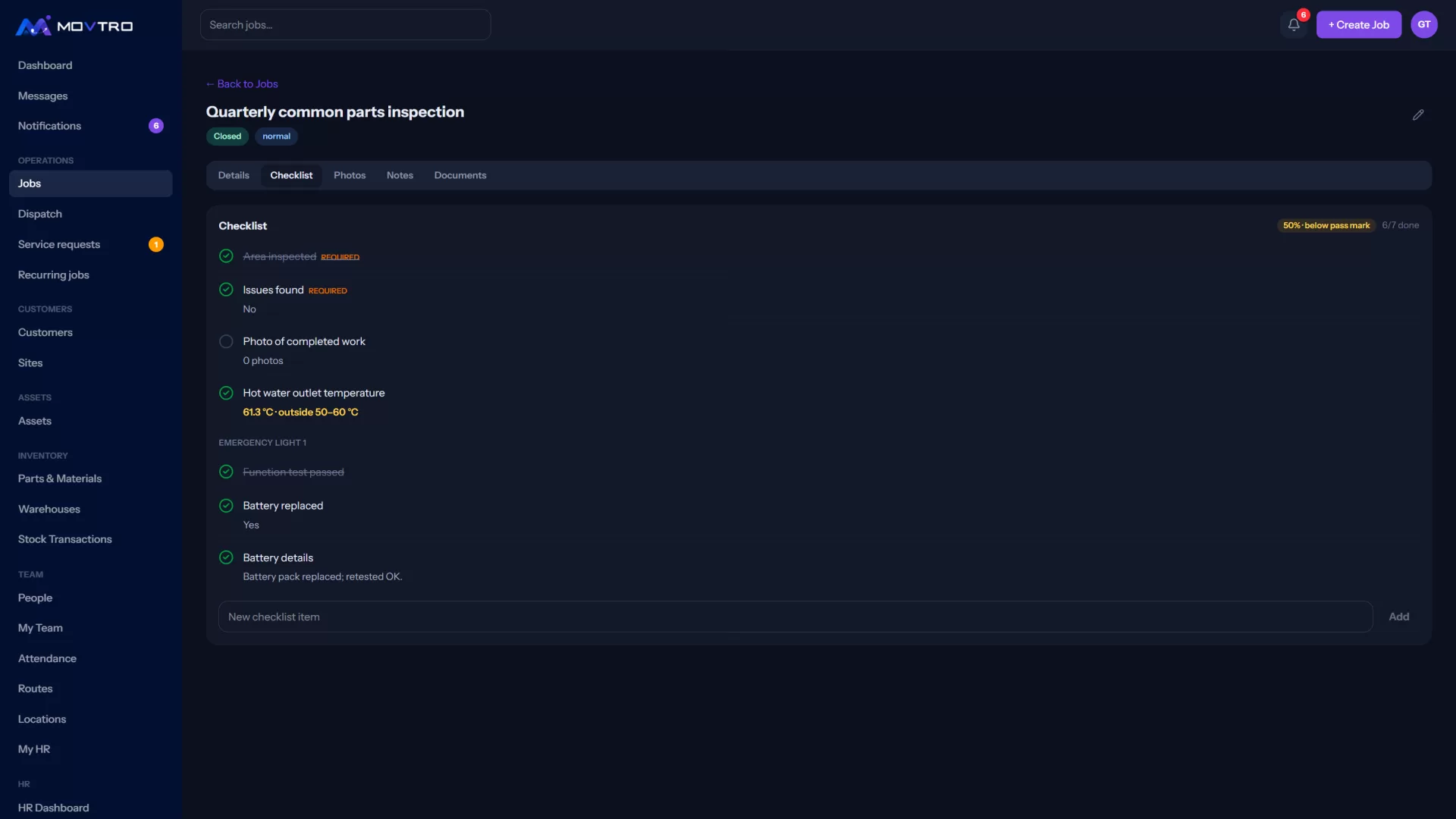Open the GT user avatar menu

1424,24
